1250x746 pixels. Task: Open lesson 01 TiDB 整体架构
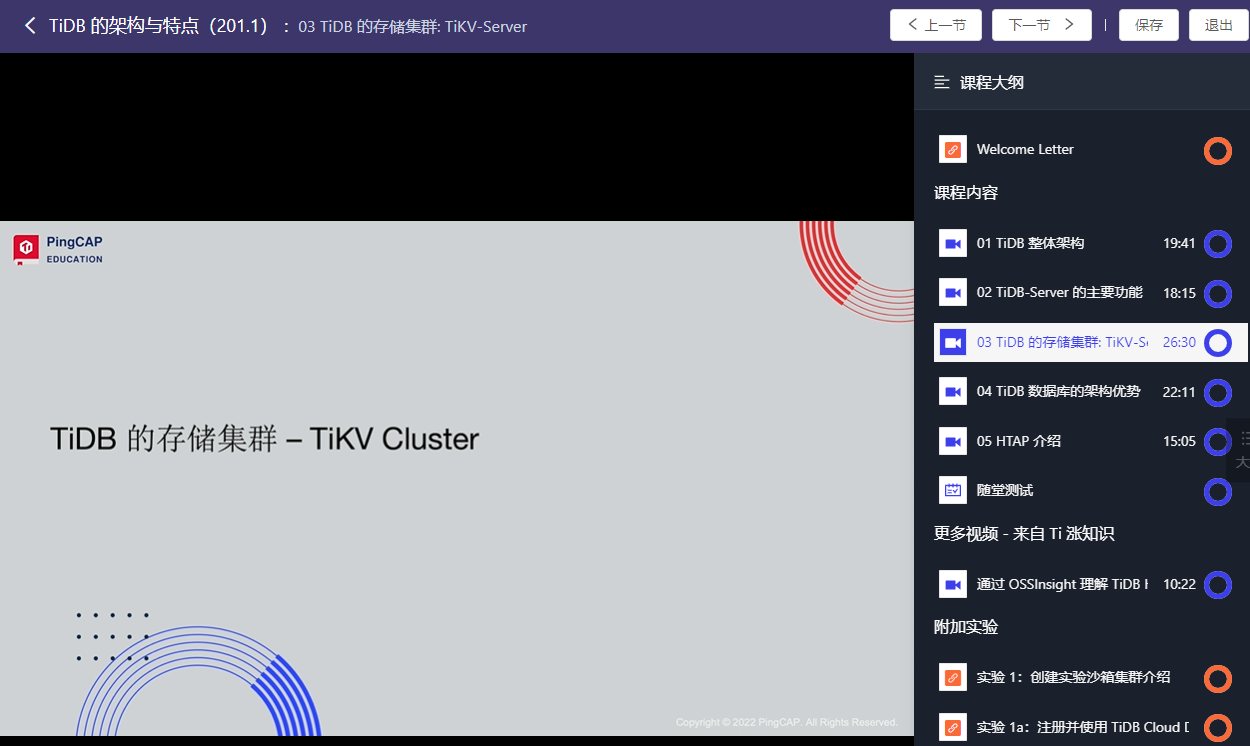tap(1030, 243)
